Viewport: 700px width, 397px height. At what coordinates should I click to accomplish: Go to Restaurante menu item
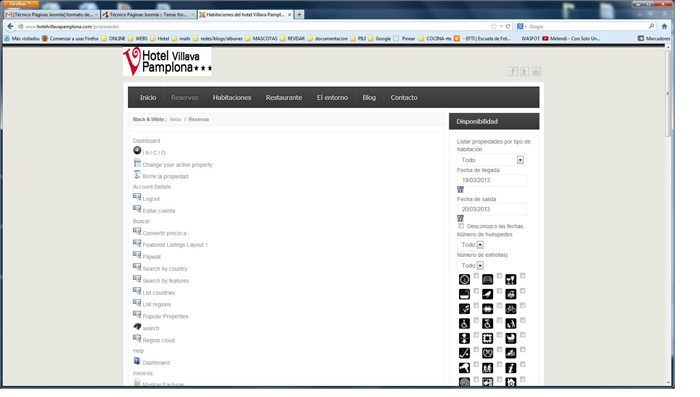point(284,97)
